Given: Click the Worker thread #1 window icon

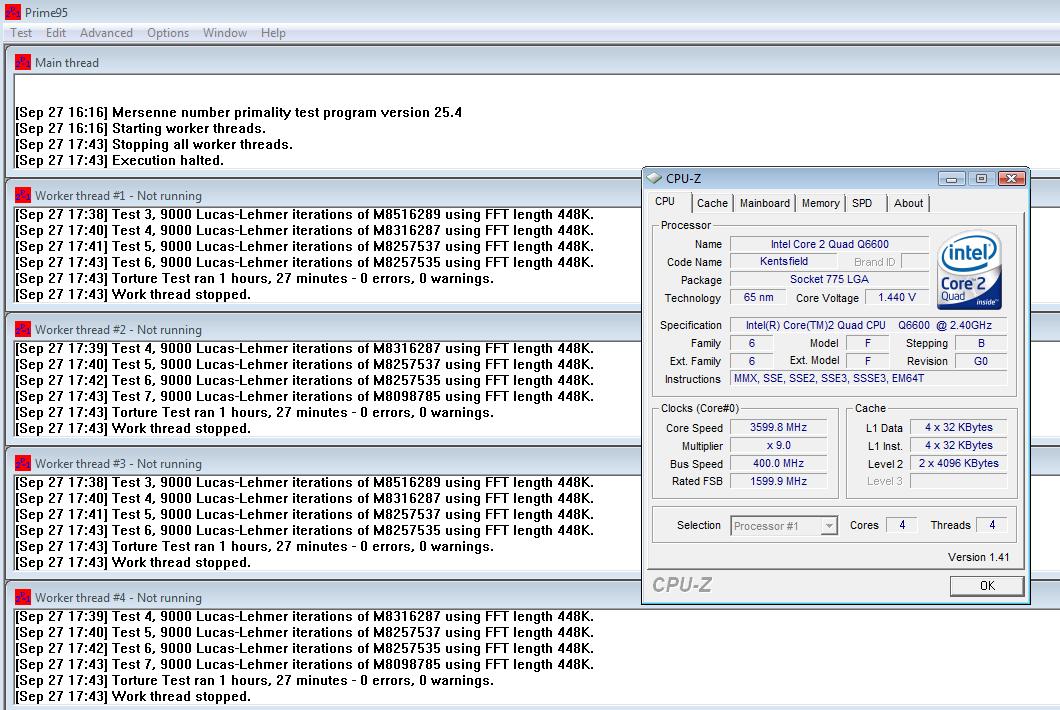Looking at the screenshot, I should [x=22, y=195].
